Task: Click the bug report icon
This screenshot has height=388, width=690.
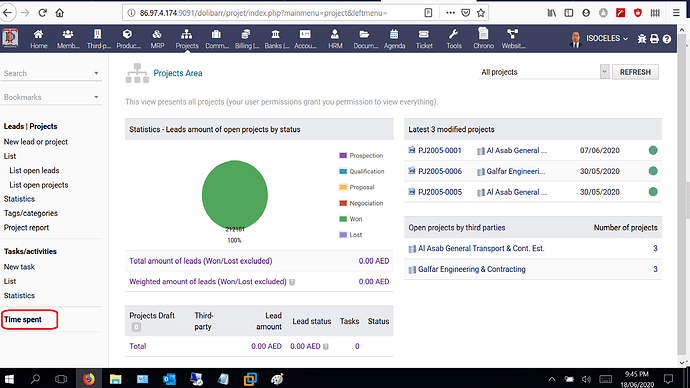Action: [x=642, y=39]
